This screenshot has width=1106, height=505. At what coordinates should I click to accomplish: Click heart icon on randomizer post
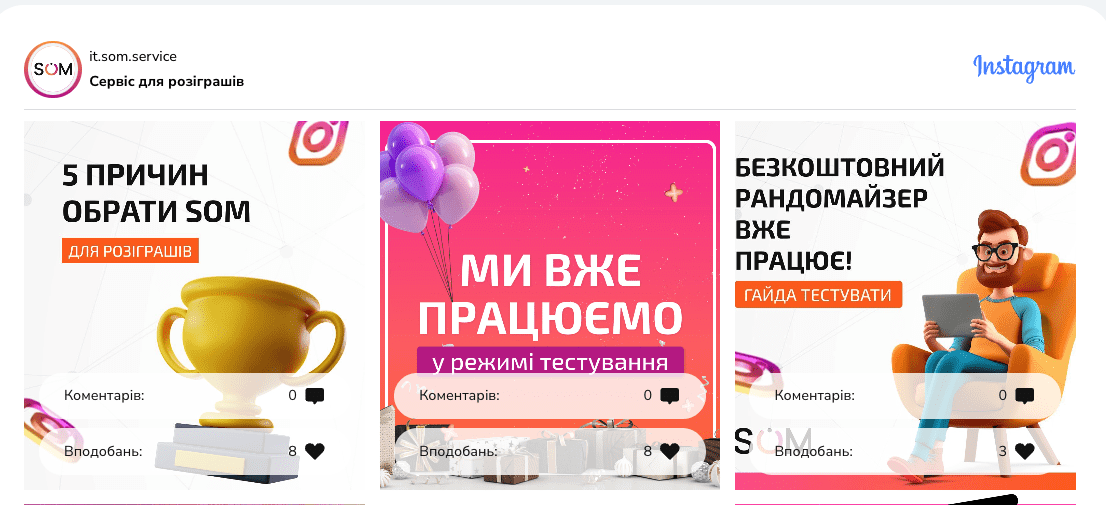pyautogui.click(x=1024, y=451)
